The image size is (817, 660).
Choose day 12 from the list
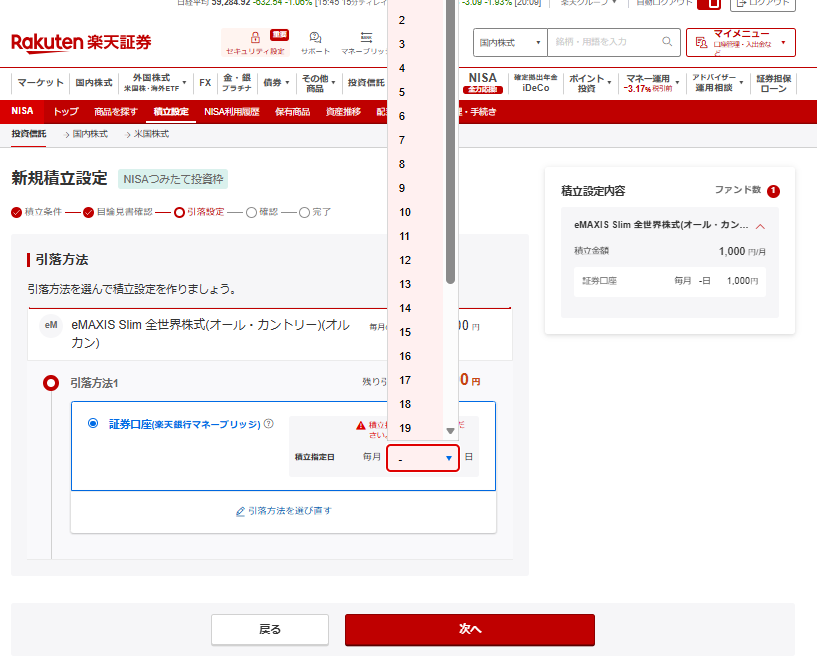pos(415,260)
